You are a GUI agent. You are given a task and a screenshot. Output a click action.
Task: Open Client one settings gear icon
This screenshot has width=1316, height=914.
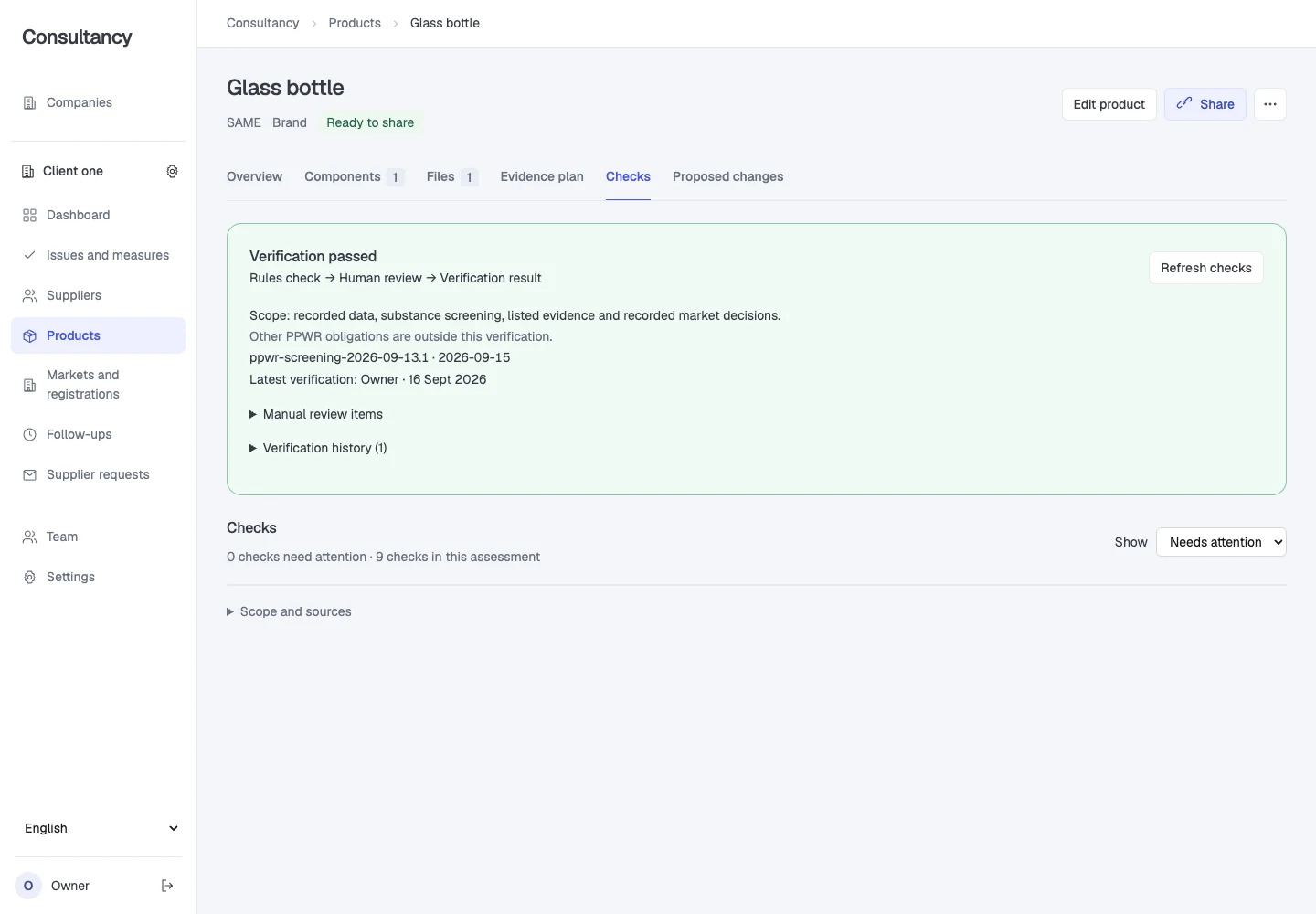point(172,171)
